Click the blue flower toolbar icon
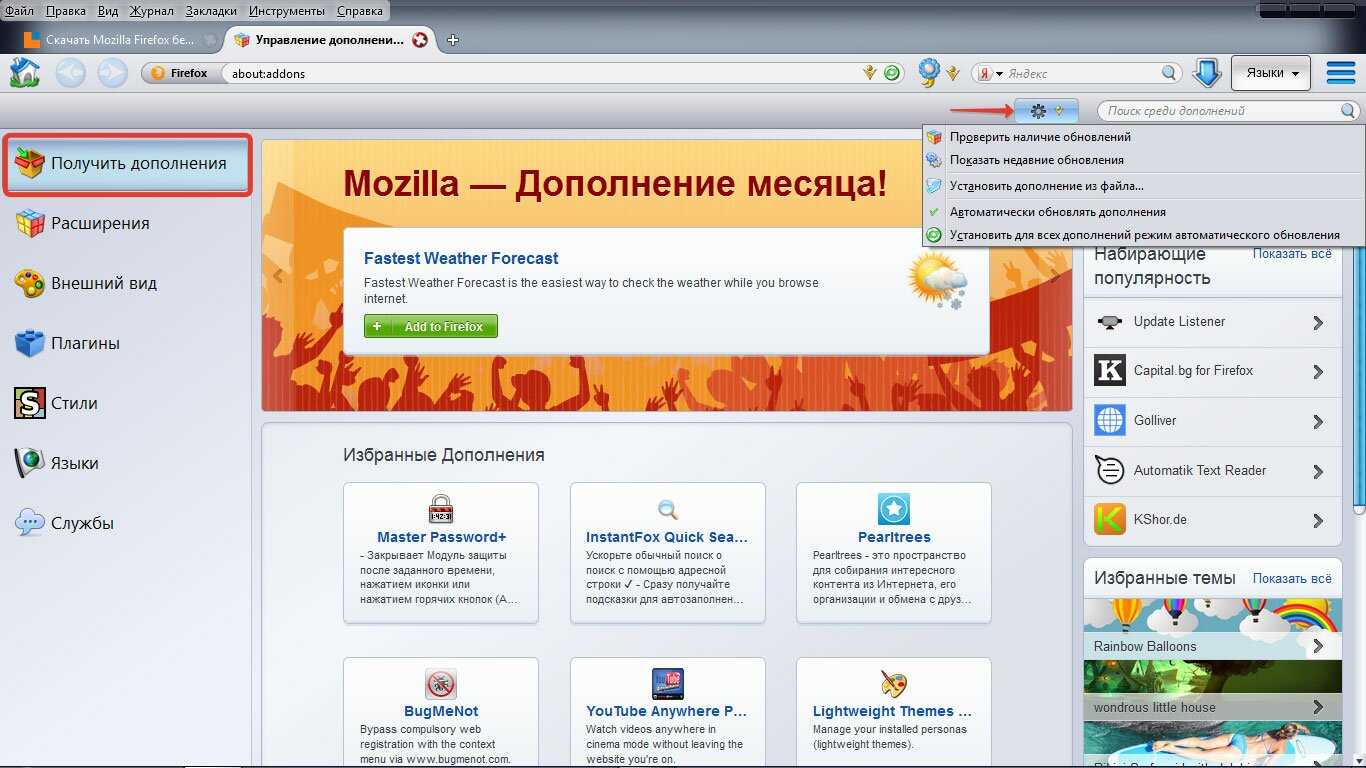 929,72
